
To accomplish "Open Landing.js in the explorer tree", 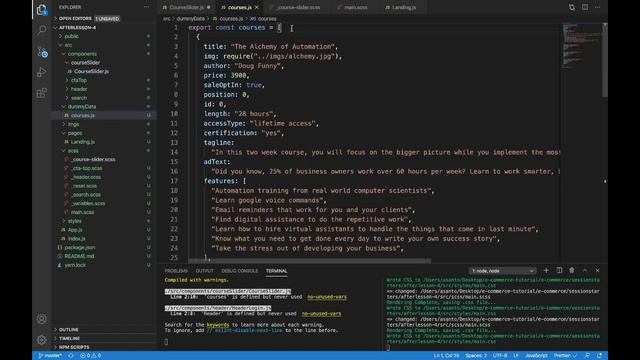I will [83, 142].
